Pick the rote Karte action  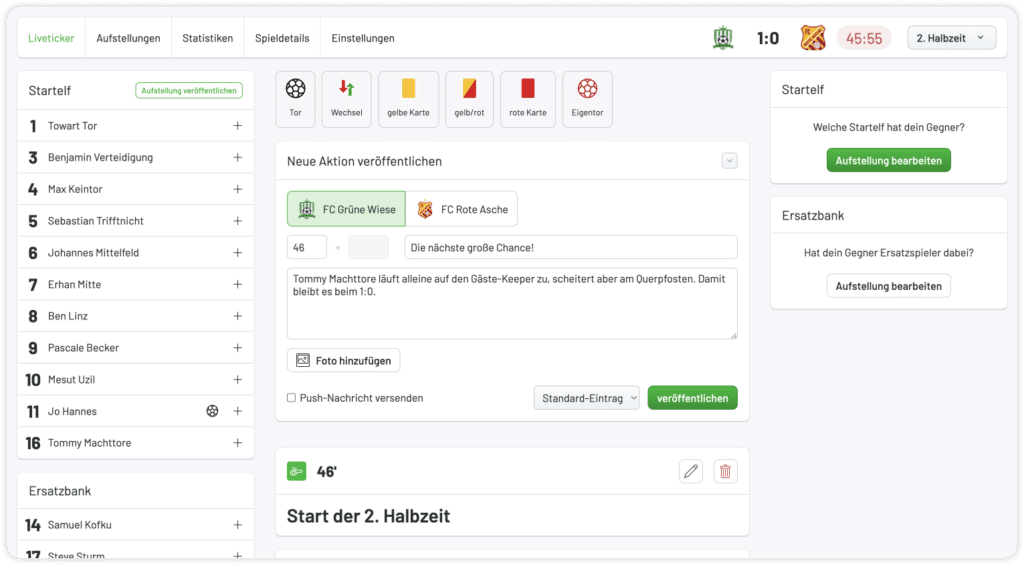click(528, 99)
